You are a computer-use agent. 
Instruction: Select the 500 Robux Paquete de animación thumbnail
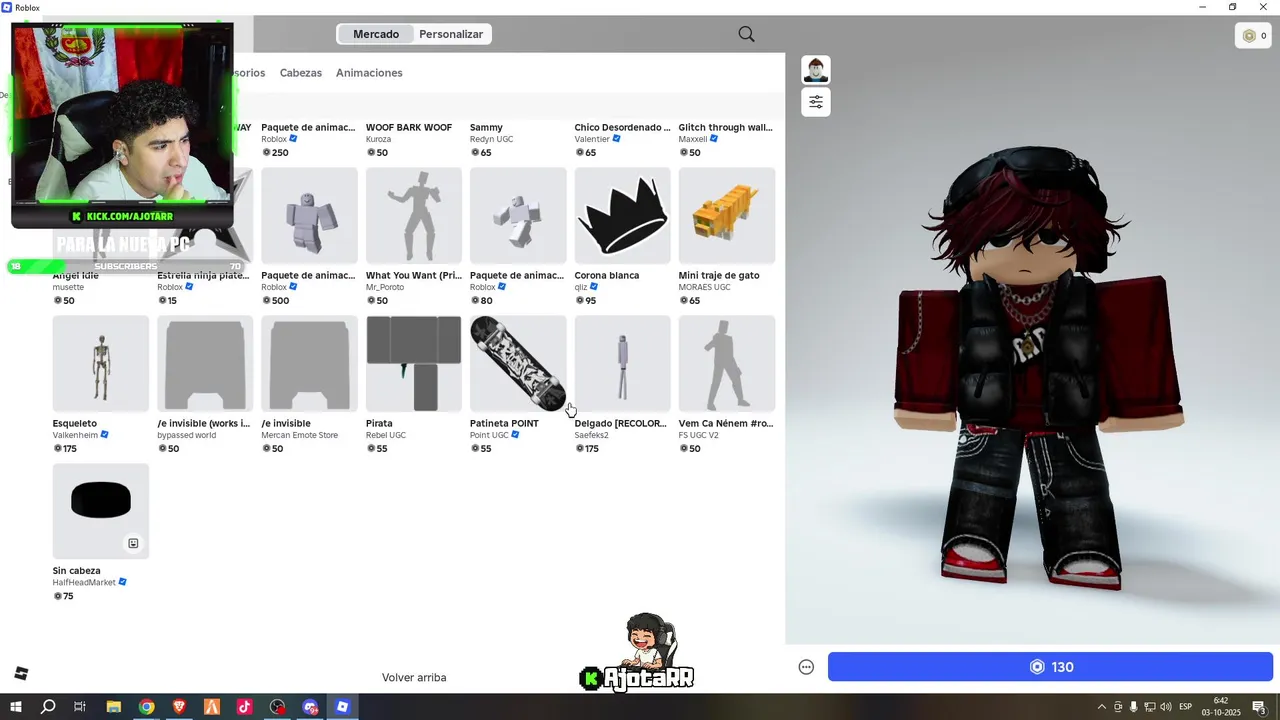pos(309,216)
